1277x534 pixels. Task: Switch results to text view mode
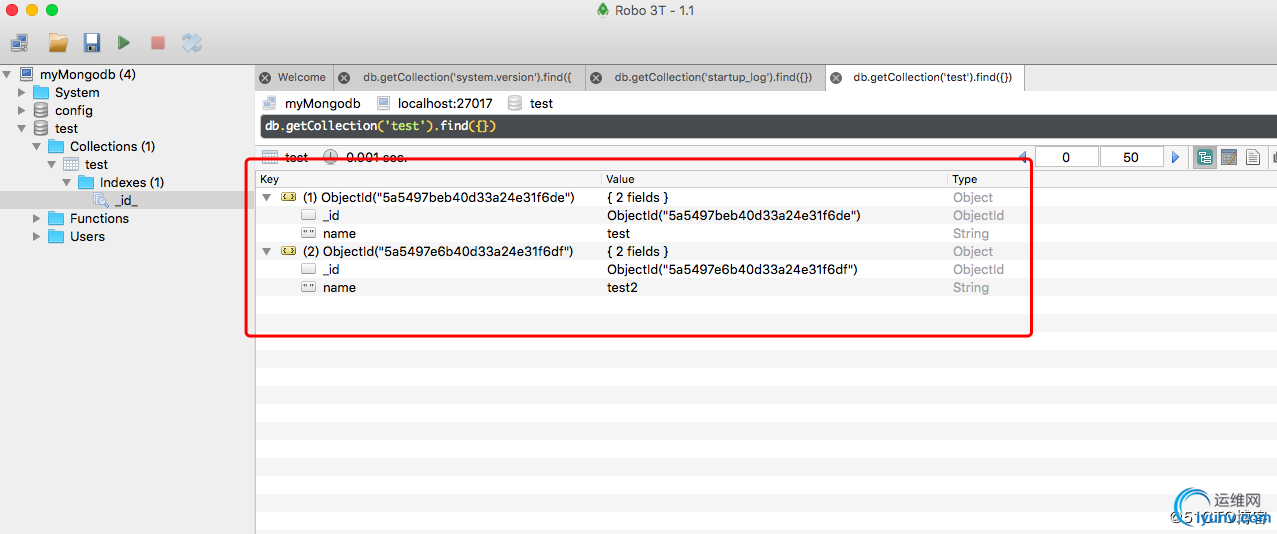tap(1252, 157)
